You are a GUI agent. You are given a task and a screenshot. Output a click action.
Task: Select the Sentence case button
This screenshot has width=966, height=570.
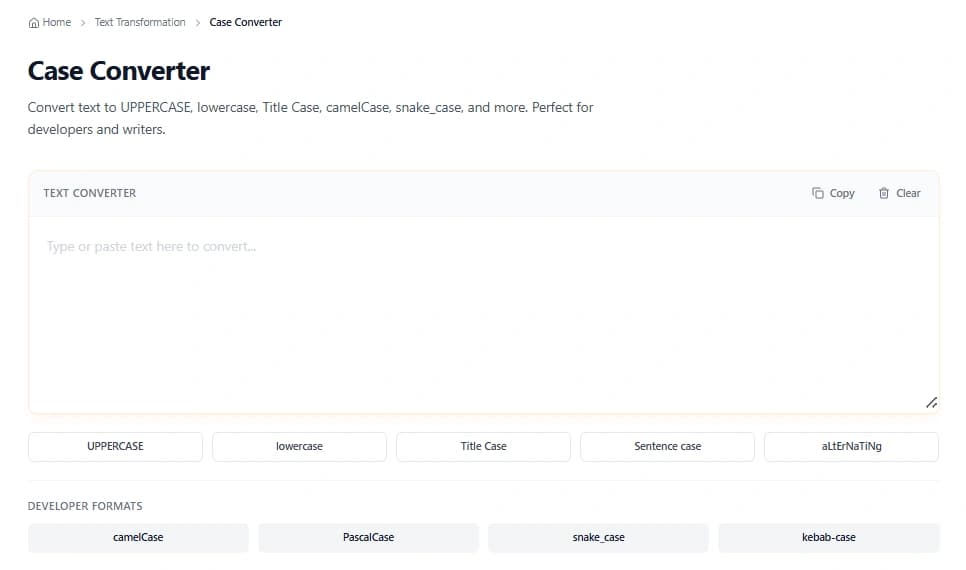(x=667, y=446)
